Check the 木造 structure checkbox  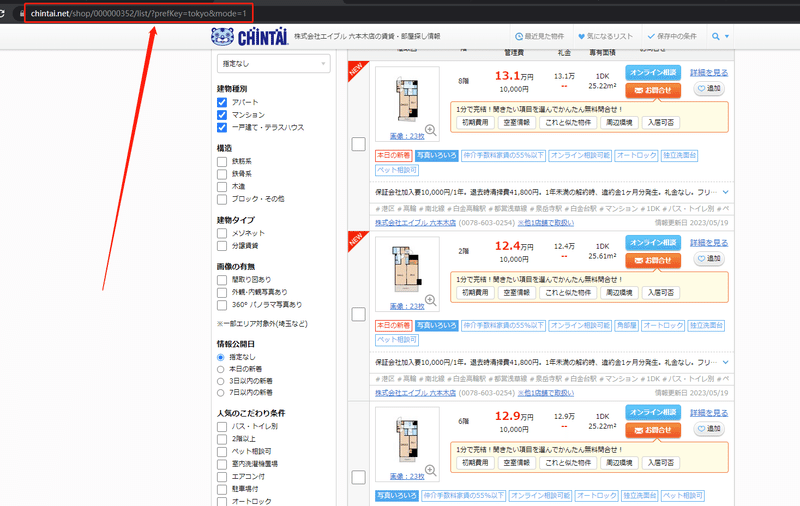tap(222, 187)
